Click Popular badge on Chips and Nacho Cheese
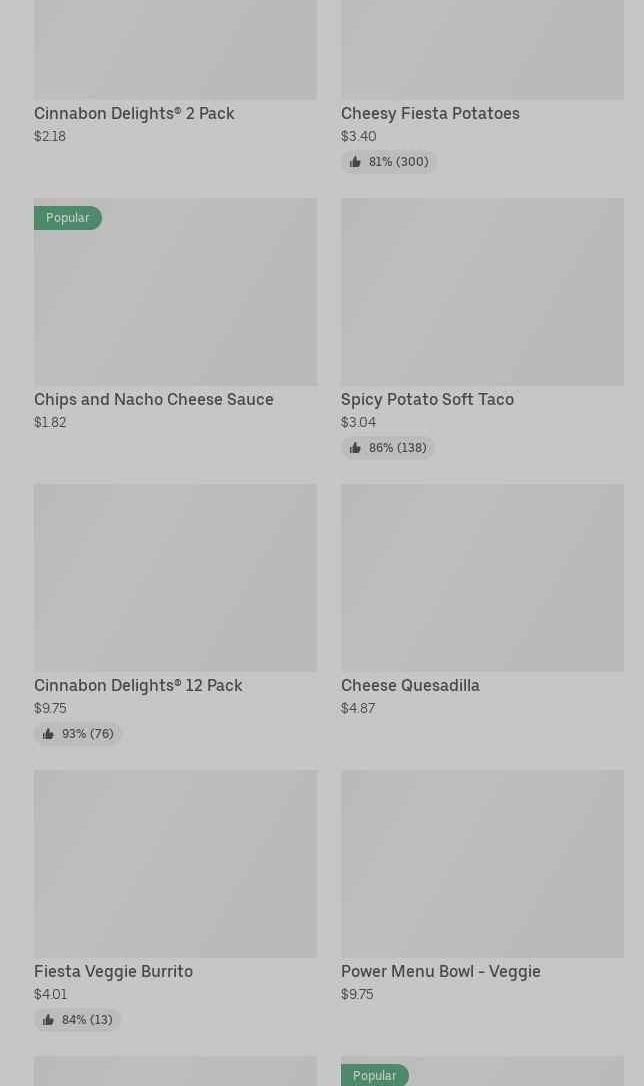 (68, 218)
